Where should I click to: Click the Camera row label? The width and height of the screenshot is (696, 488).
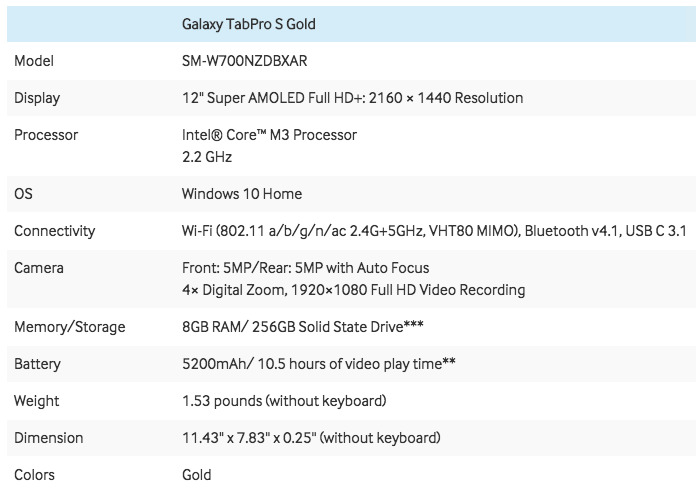pos(39,268)
